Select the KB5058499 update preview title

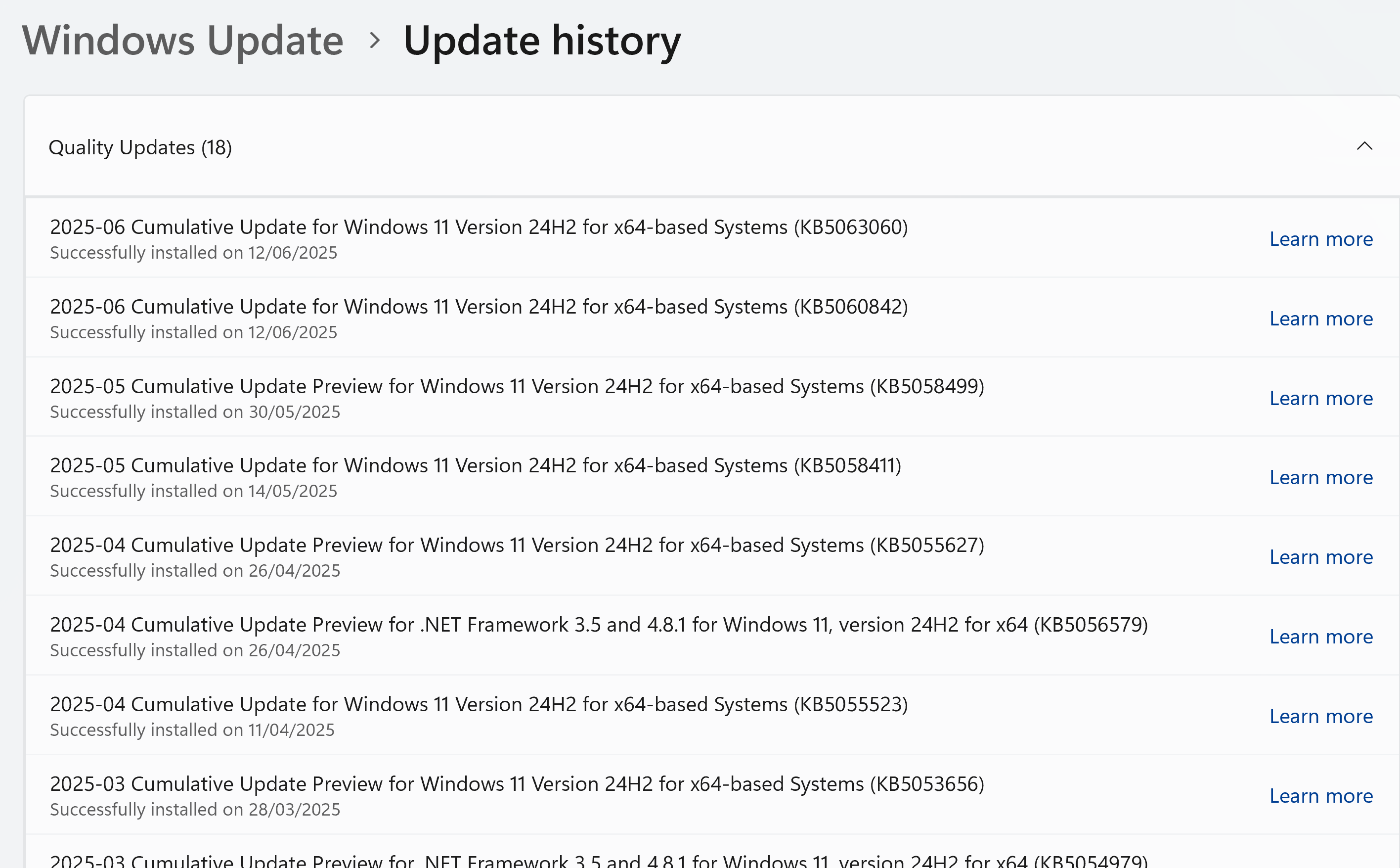point(517,387)
